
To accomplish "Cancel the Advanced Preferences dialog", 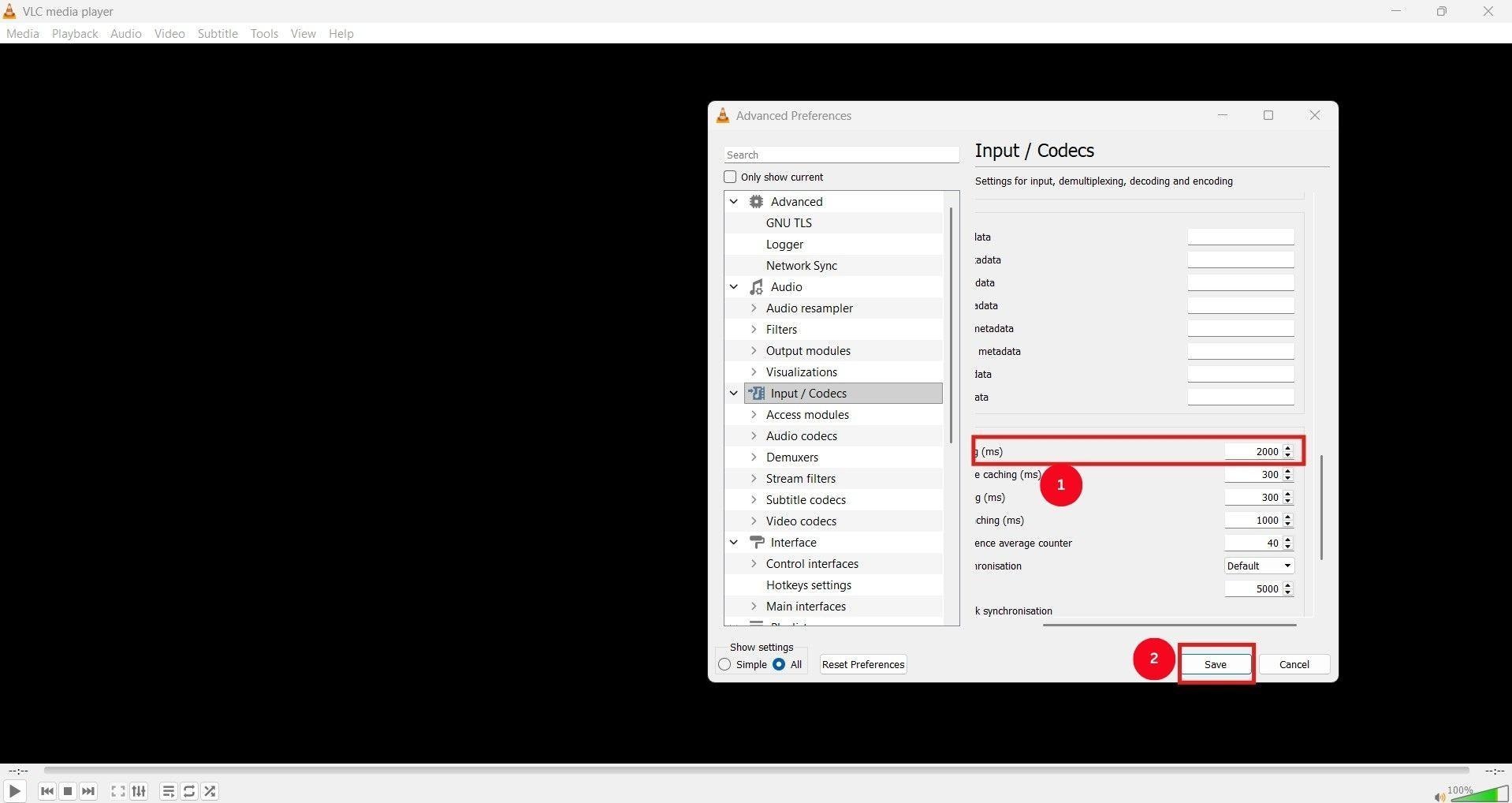I will point(1294,665).
